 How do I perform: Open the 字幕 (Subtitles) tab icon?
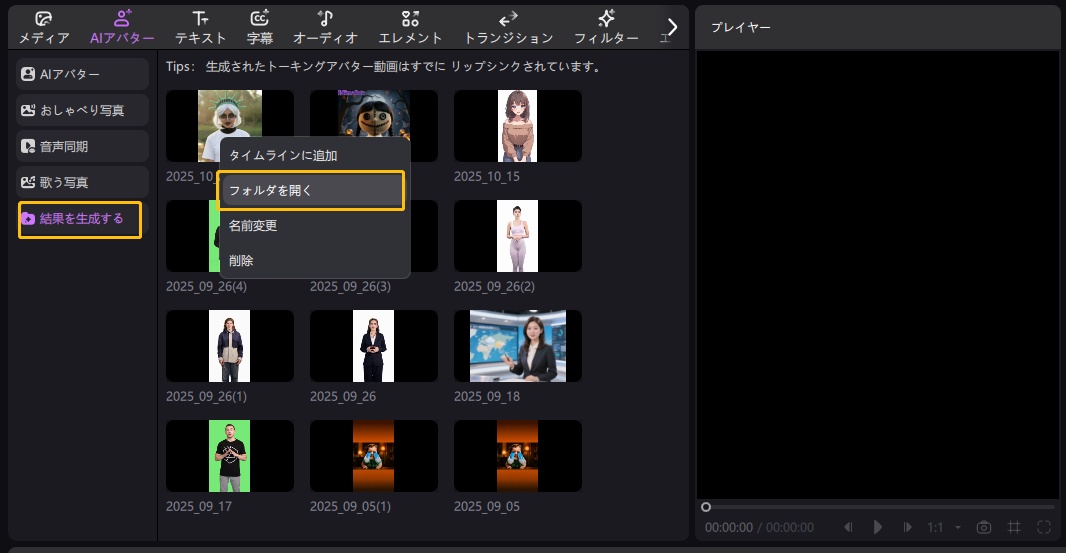[x=260, y=18]
